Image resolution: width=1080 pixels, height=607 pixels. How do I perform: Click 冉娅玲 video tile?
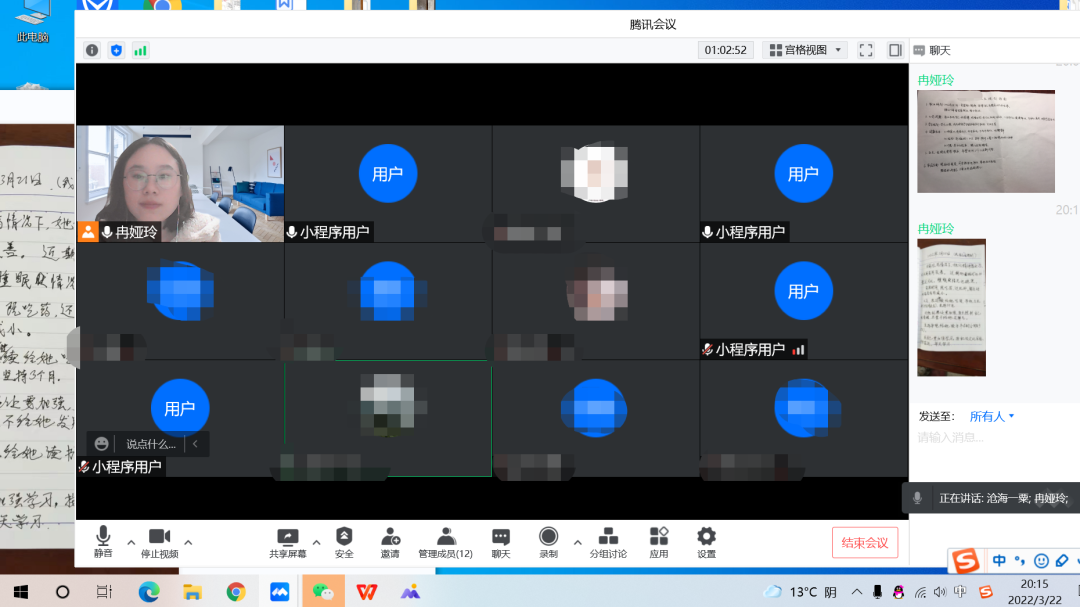point(180,183)
